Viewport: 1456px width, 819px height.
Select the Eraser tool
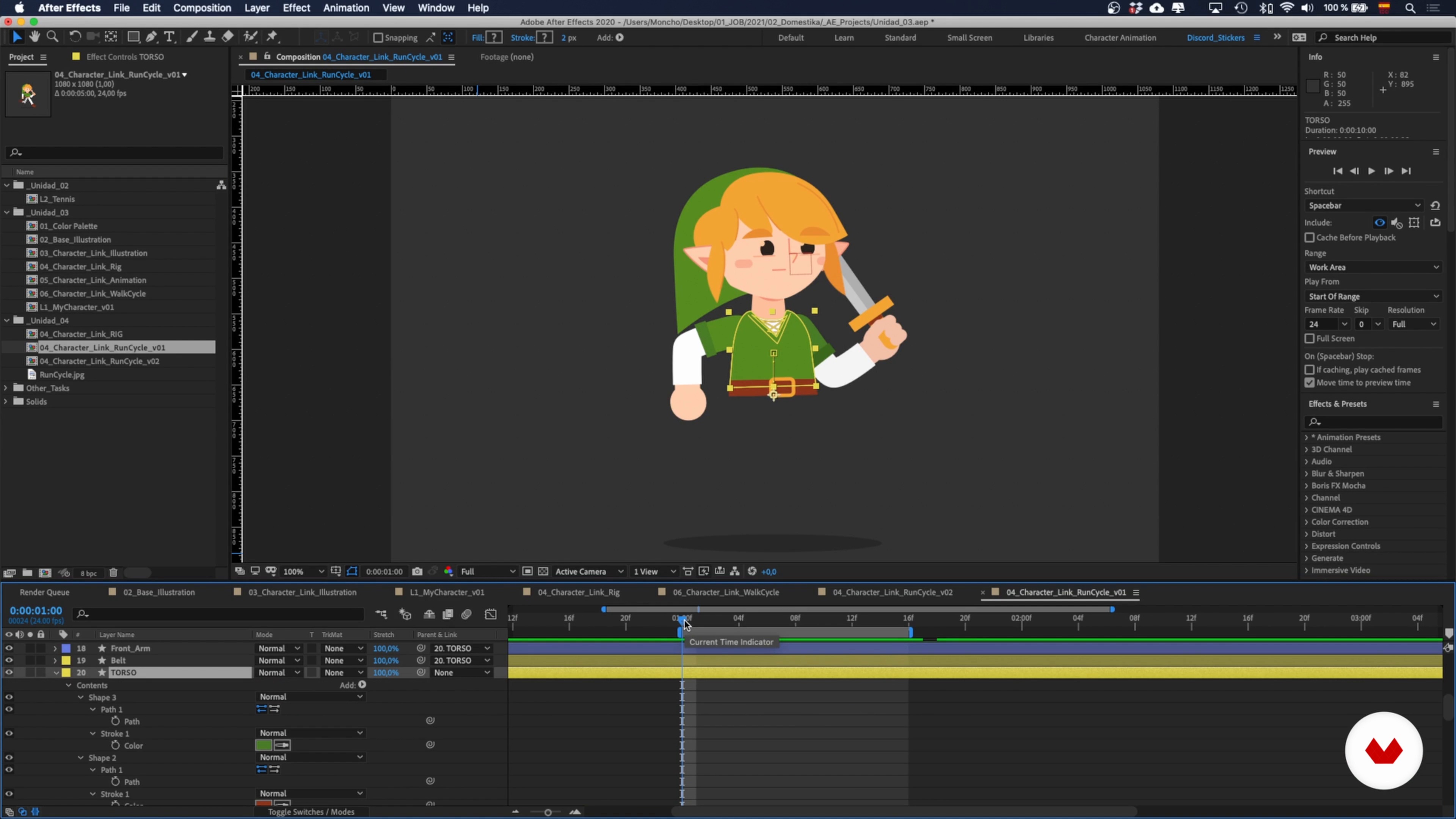click(x=227, y=37)
